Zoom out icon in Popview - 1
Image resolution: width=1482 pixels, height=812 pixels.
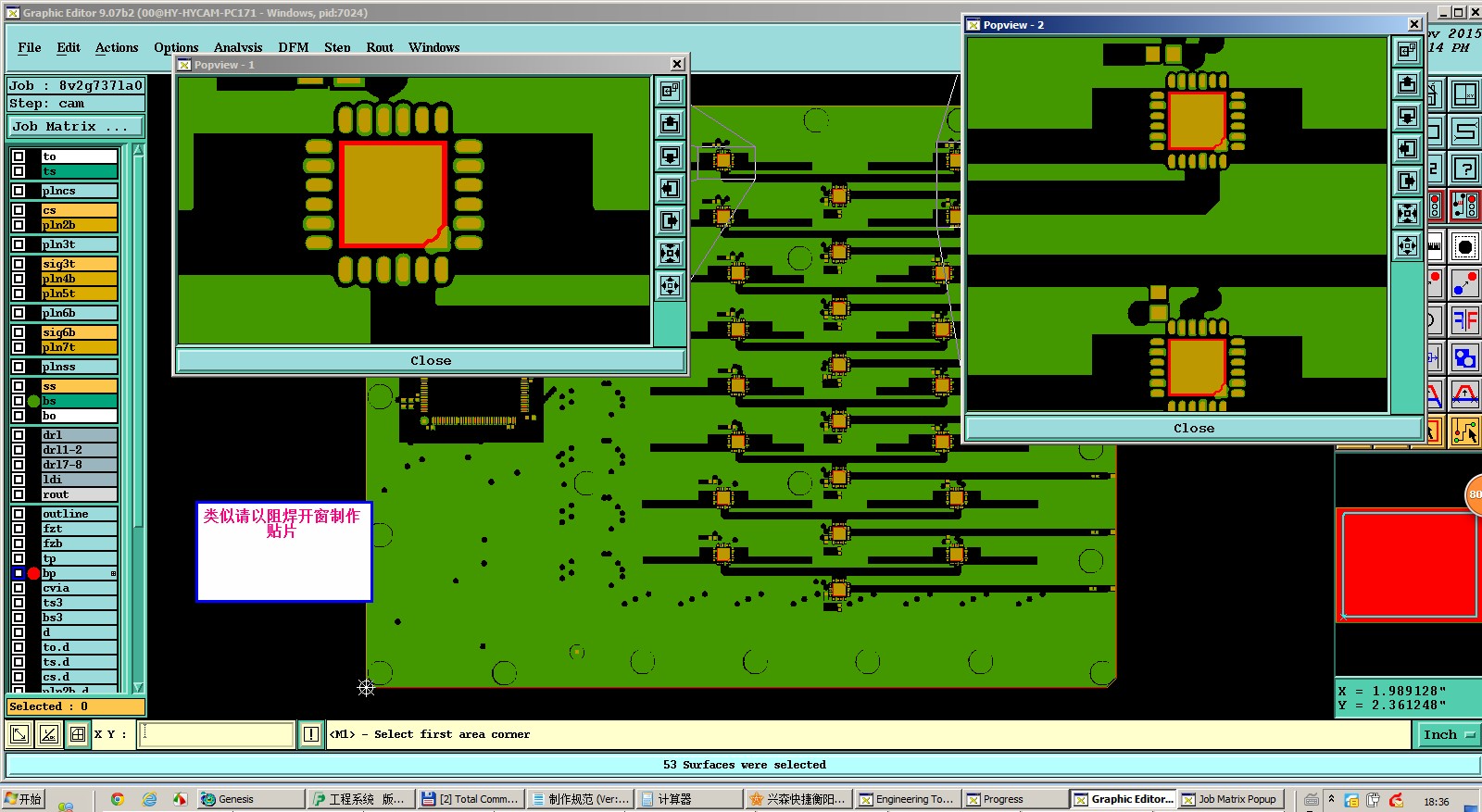670,285
